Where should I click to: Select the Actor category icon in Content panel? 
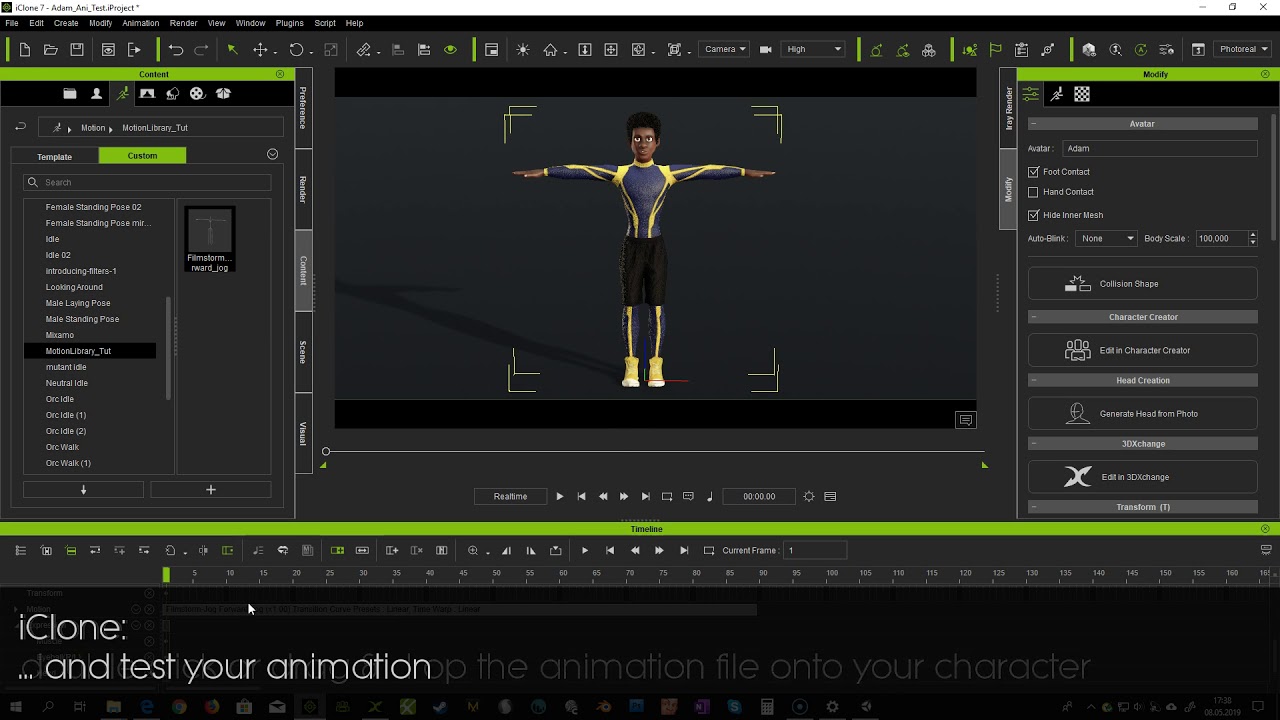96,93
